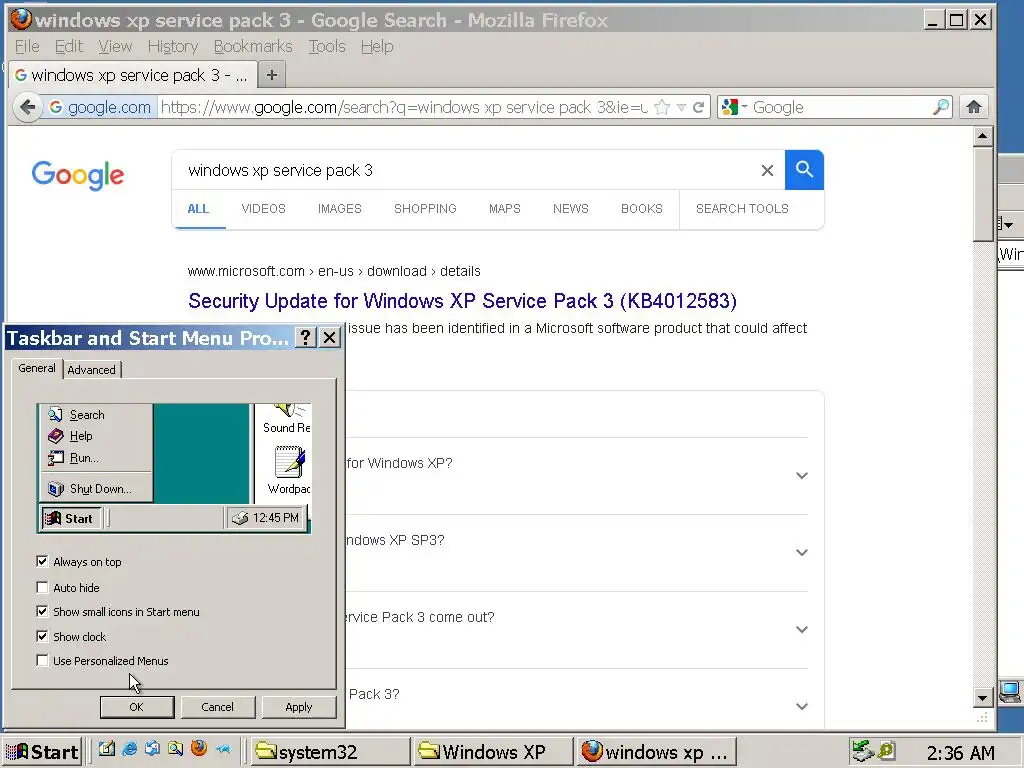The height and width of the screenshot is (768, 1024).
Task: Open the File menu
Action: (27, 46)
